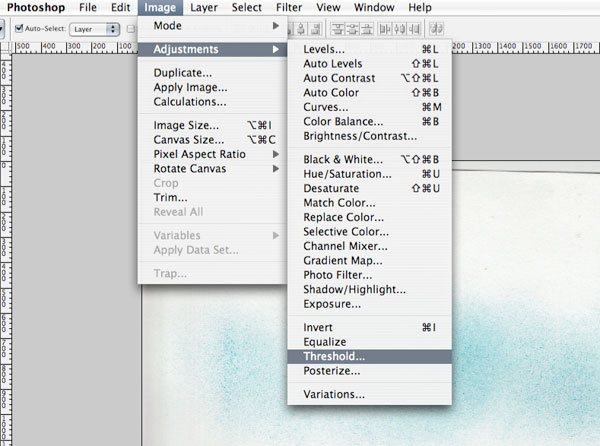Expand the Adjustments submenu entry
This screenshot has width=600, height=446.
(x=212, y=49)
